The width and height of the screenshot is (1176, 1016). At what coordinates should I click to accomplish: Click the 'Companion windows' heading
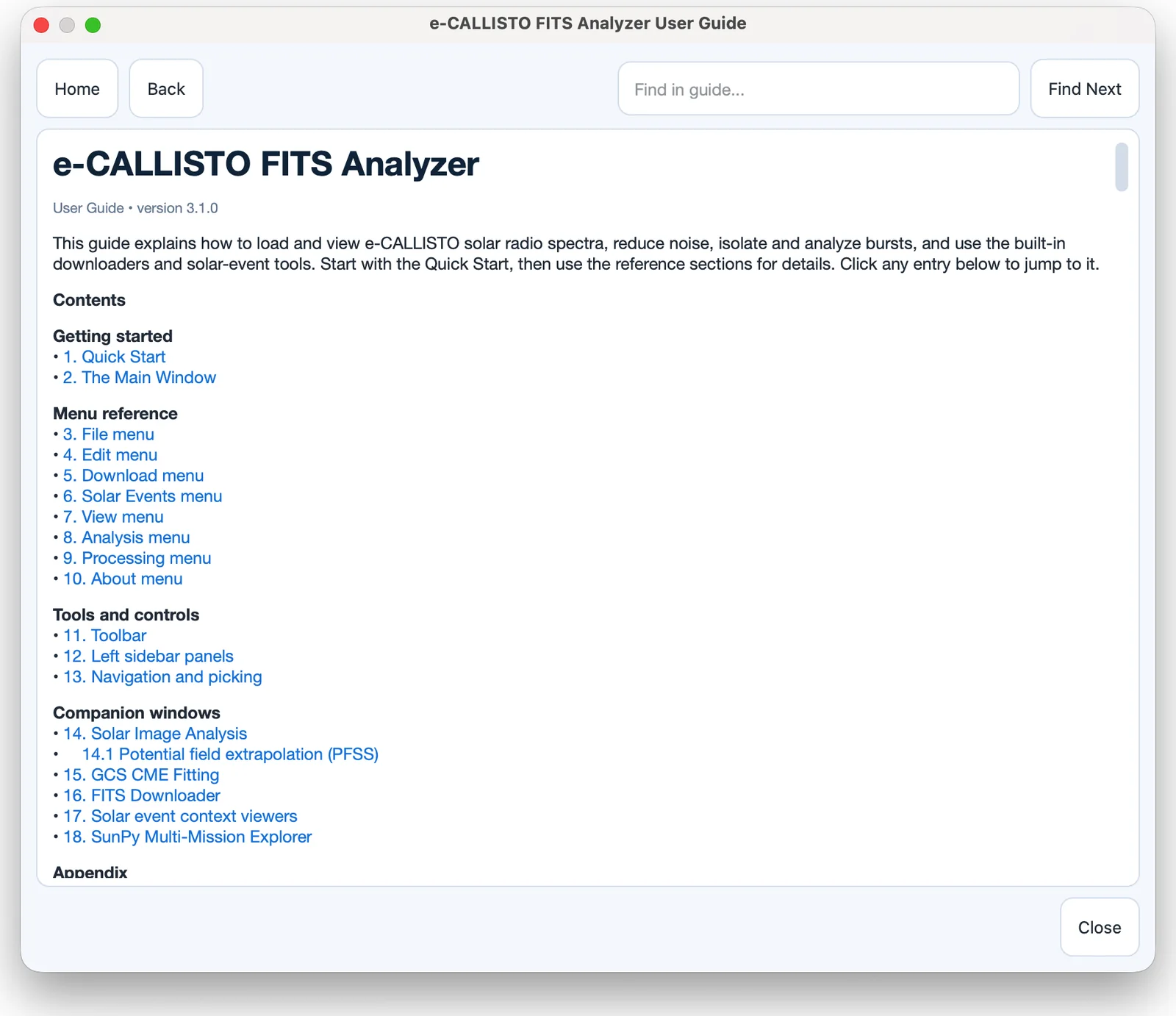[x=137, y=713]
